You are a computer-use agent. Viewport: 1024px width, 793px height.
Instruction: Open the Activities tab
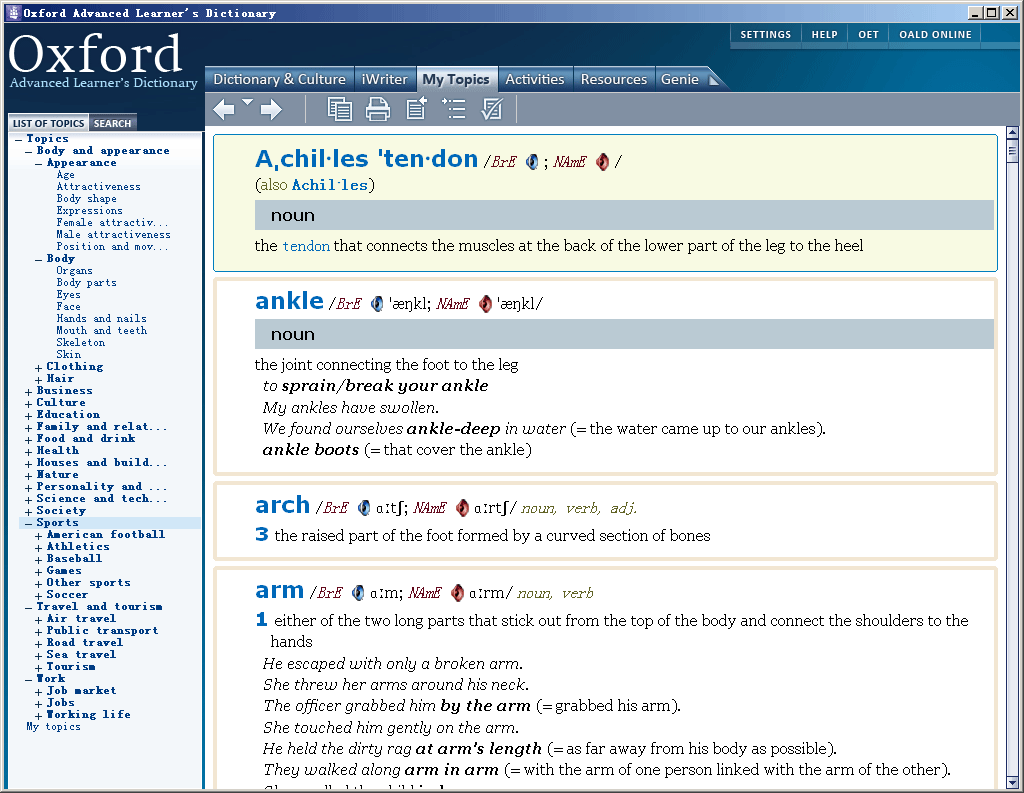click(x=535, y=79)
